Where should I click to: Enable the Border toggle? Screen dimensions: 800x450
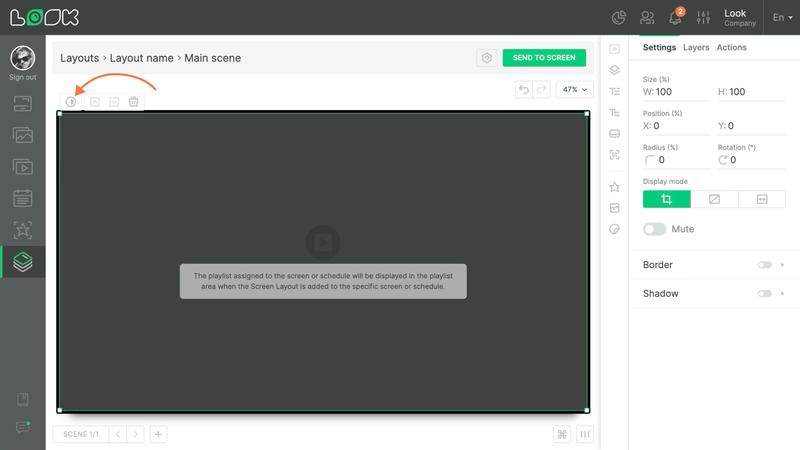pos(764,265)
